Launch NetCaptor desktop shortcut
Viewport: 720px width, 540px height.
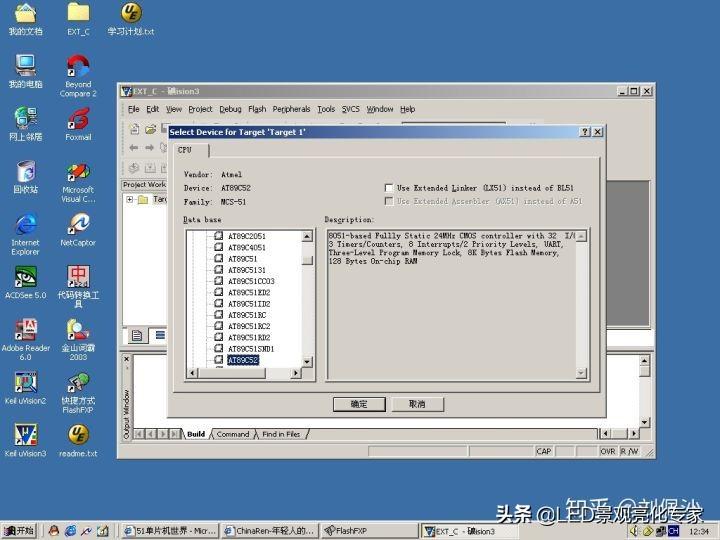coord(78,230)
